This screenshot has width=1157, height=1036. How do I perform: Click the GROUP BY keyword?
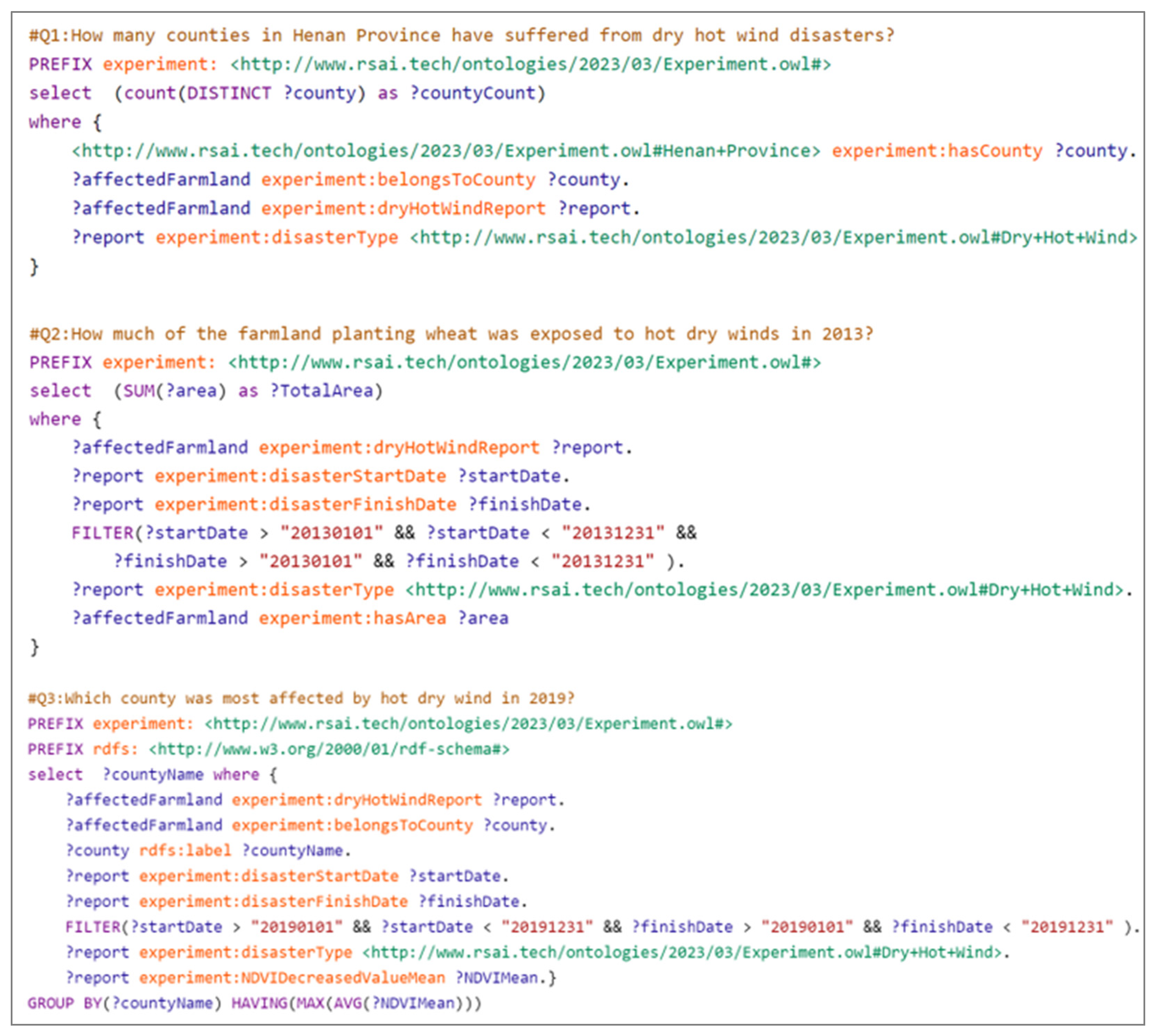[x=64, y=1003]
